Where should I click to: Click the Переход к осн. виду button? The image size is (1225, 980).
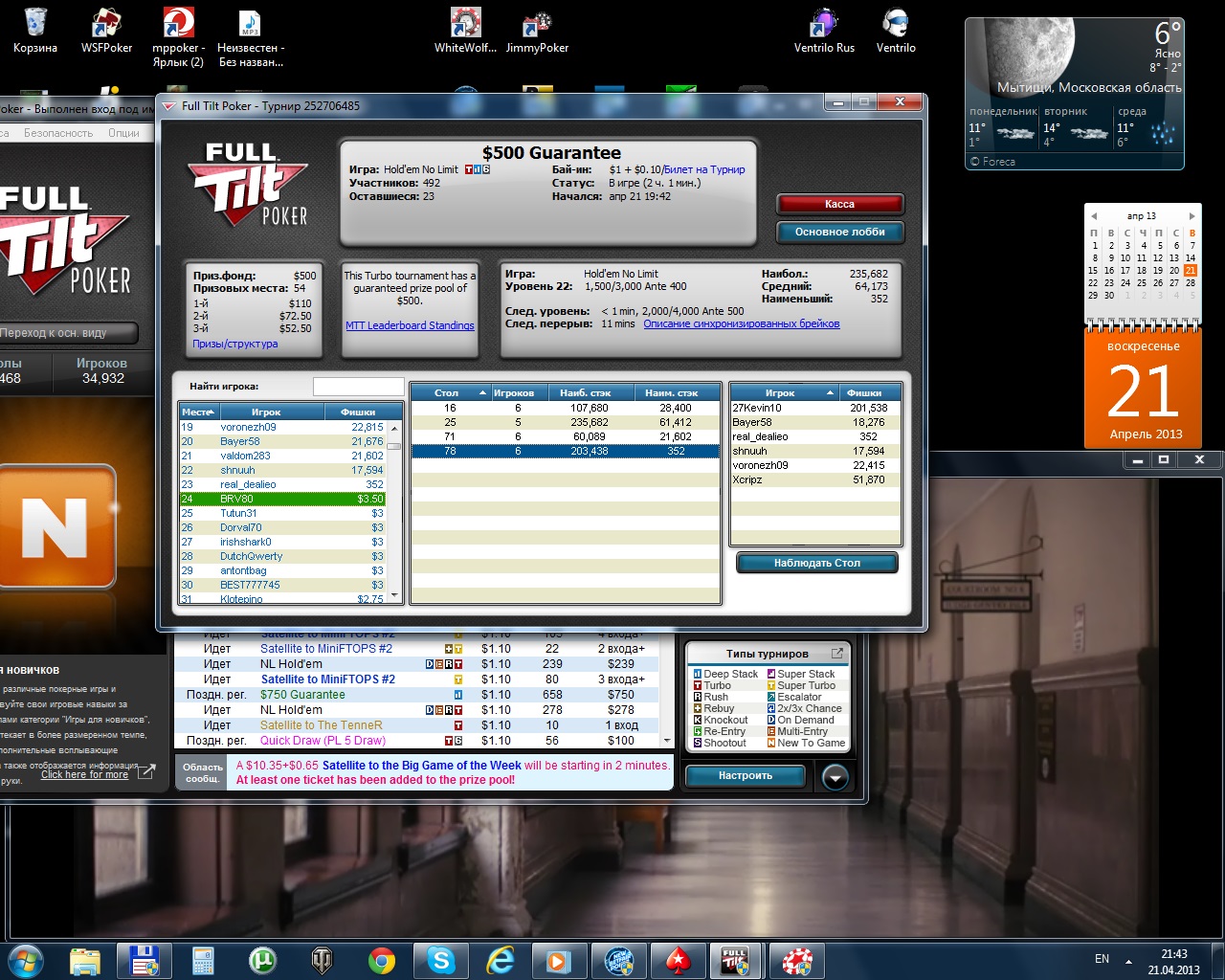(x=69, y=333)
